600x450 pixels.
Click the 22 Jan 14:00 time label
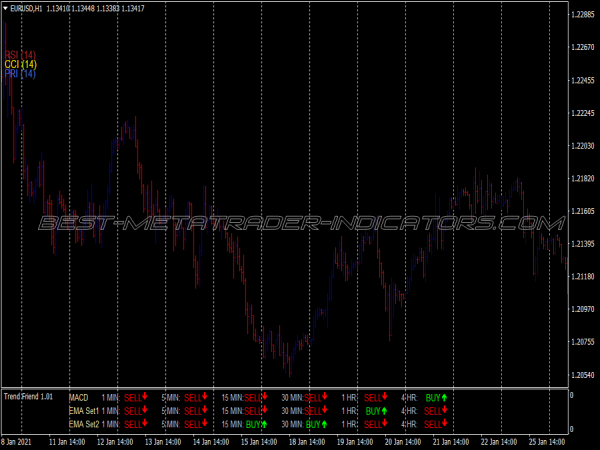click(499, 442)
